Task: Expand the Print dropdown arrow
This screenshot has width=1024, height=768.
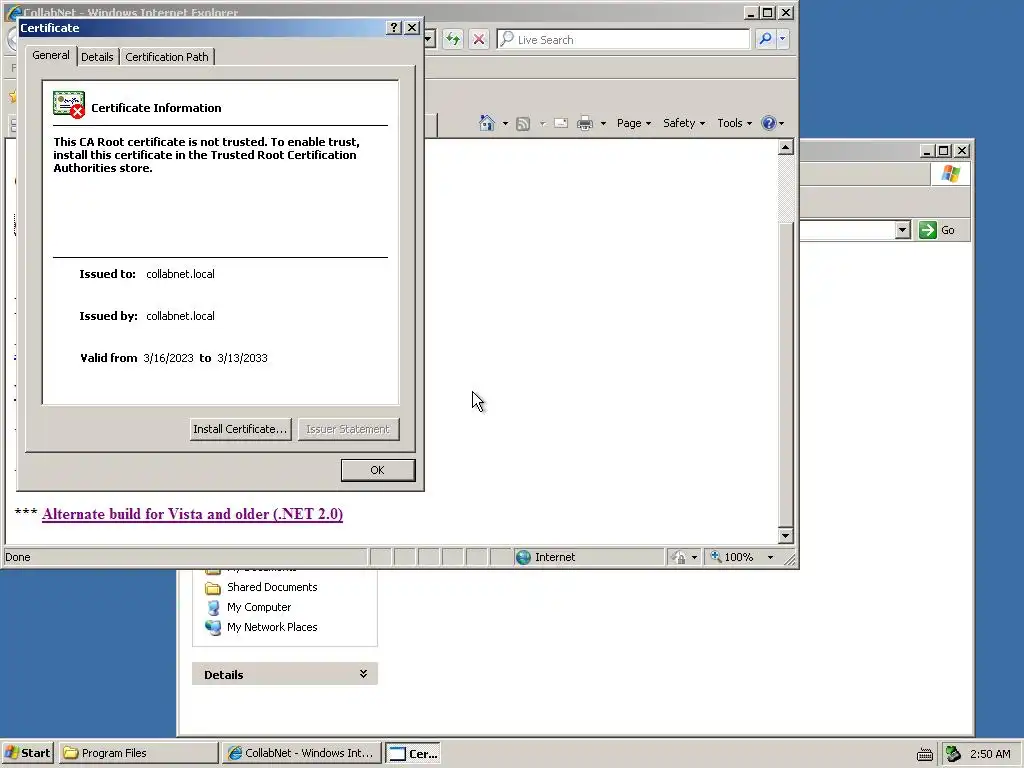Action: [x=603, y=123]
